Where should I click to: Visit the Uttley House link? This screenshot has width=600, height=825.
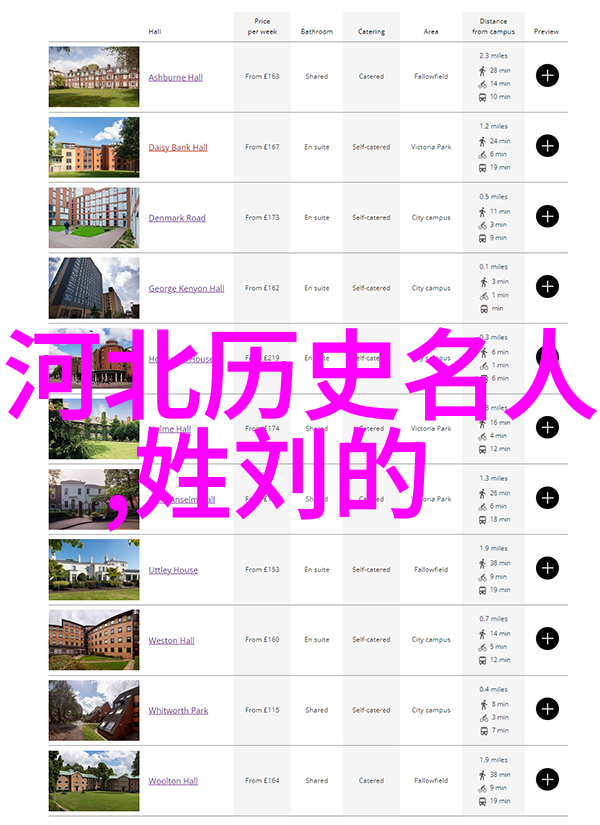click(x=173, y=570)
